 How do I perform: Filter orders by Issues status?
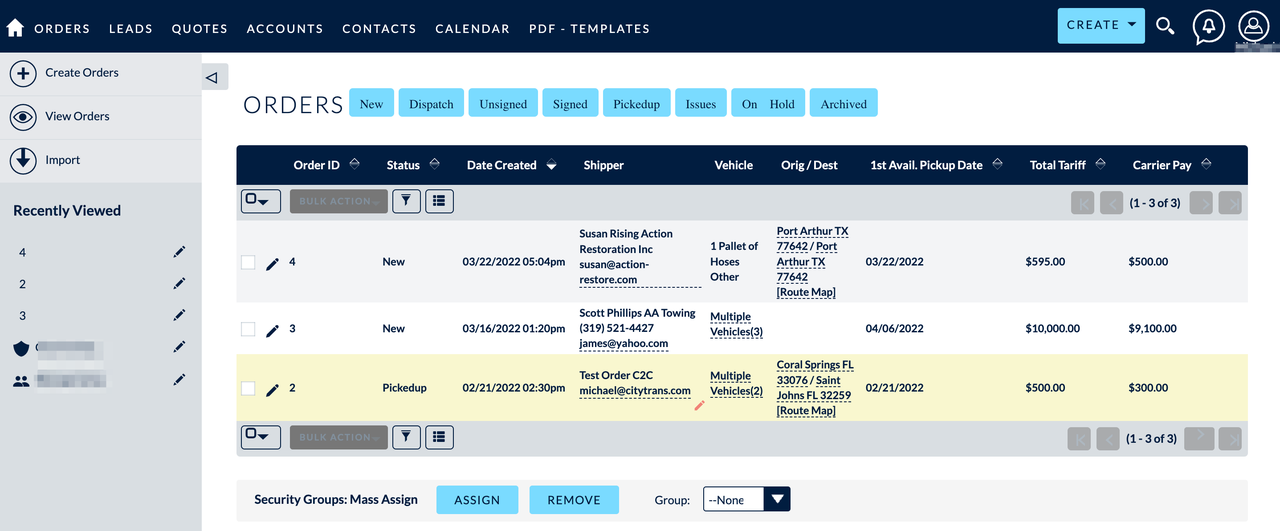click(701, 103)
